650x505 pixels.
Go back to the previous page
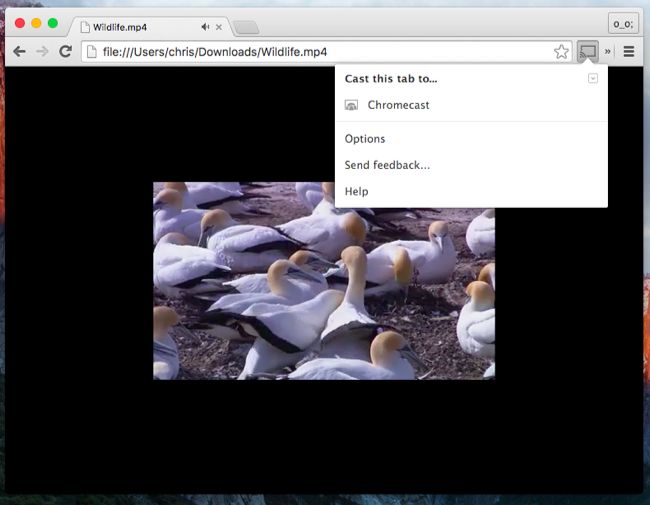[x=19, y=51]
